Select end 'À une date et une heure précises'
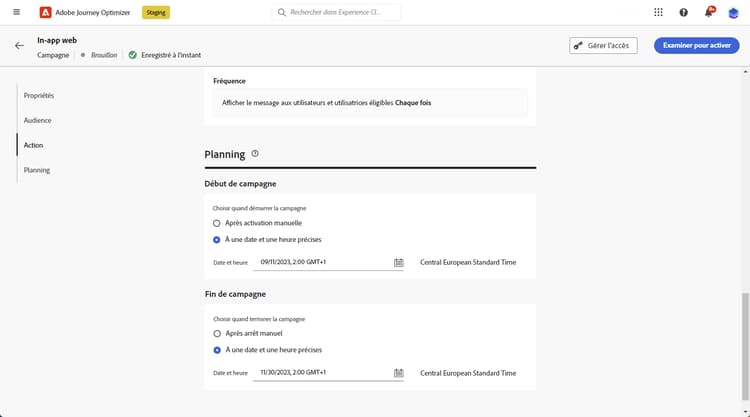 217,350
